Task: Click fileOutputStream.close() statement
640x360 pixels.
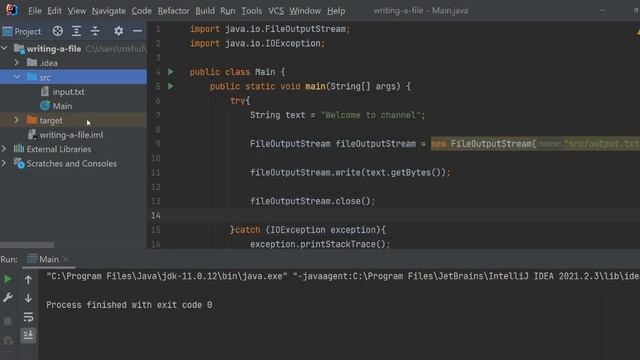Action: tap(313, 201)
